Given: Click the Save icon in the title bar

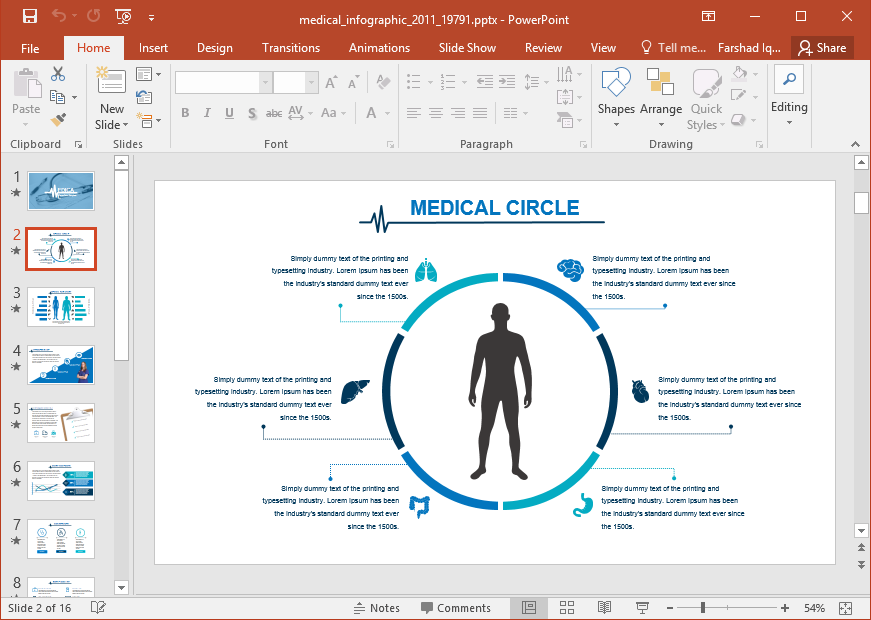Looking at the screenshot, I should point(29,17).
